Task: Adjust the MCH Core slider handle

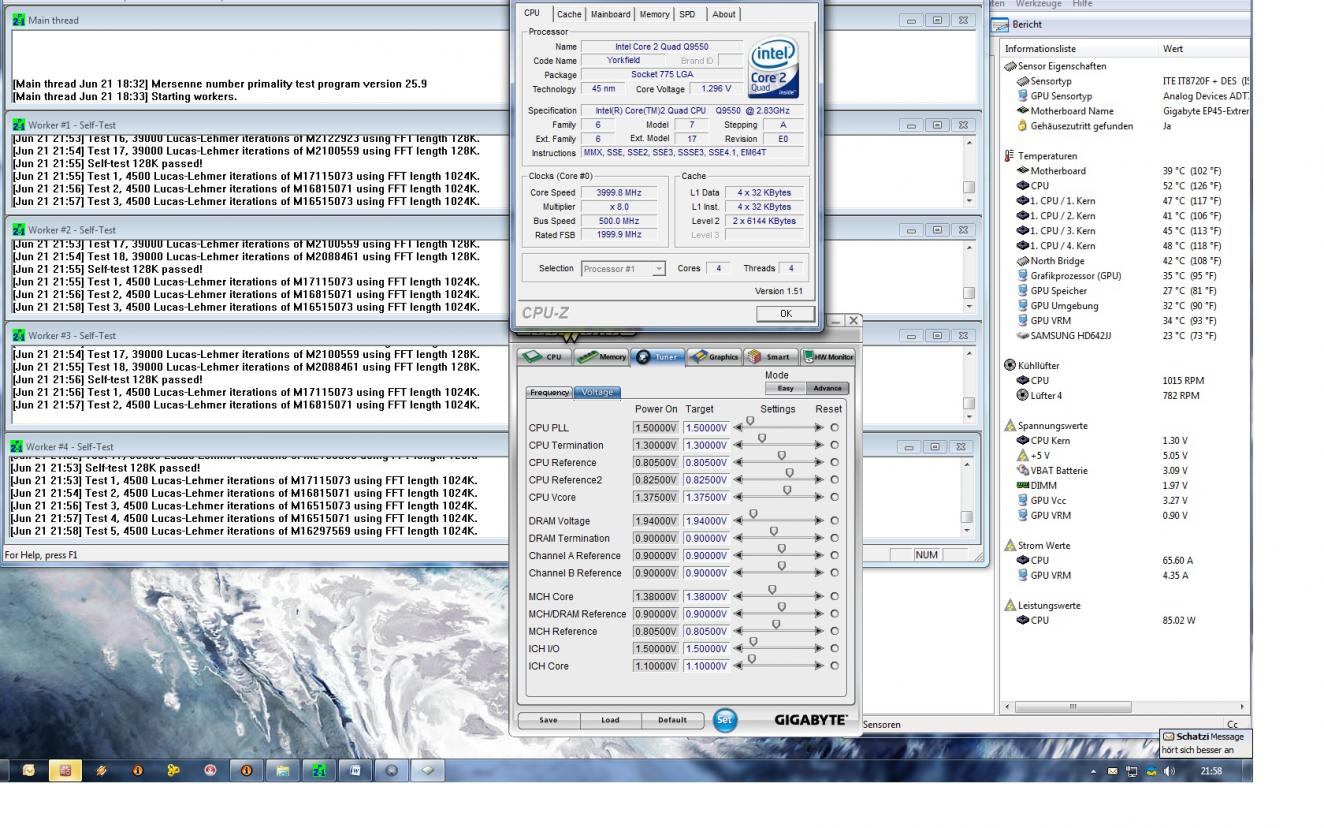Action: click(x=773, y=589)
